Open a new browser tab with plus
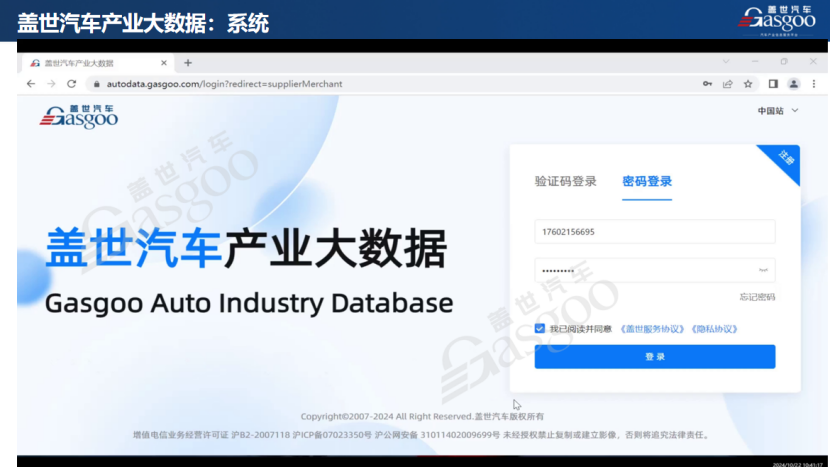831x467 pixels. [x=188, y=63]
